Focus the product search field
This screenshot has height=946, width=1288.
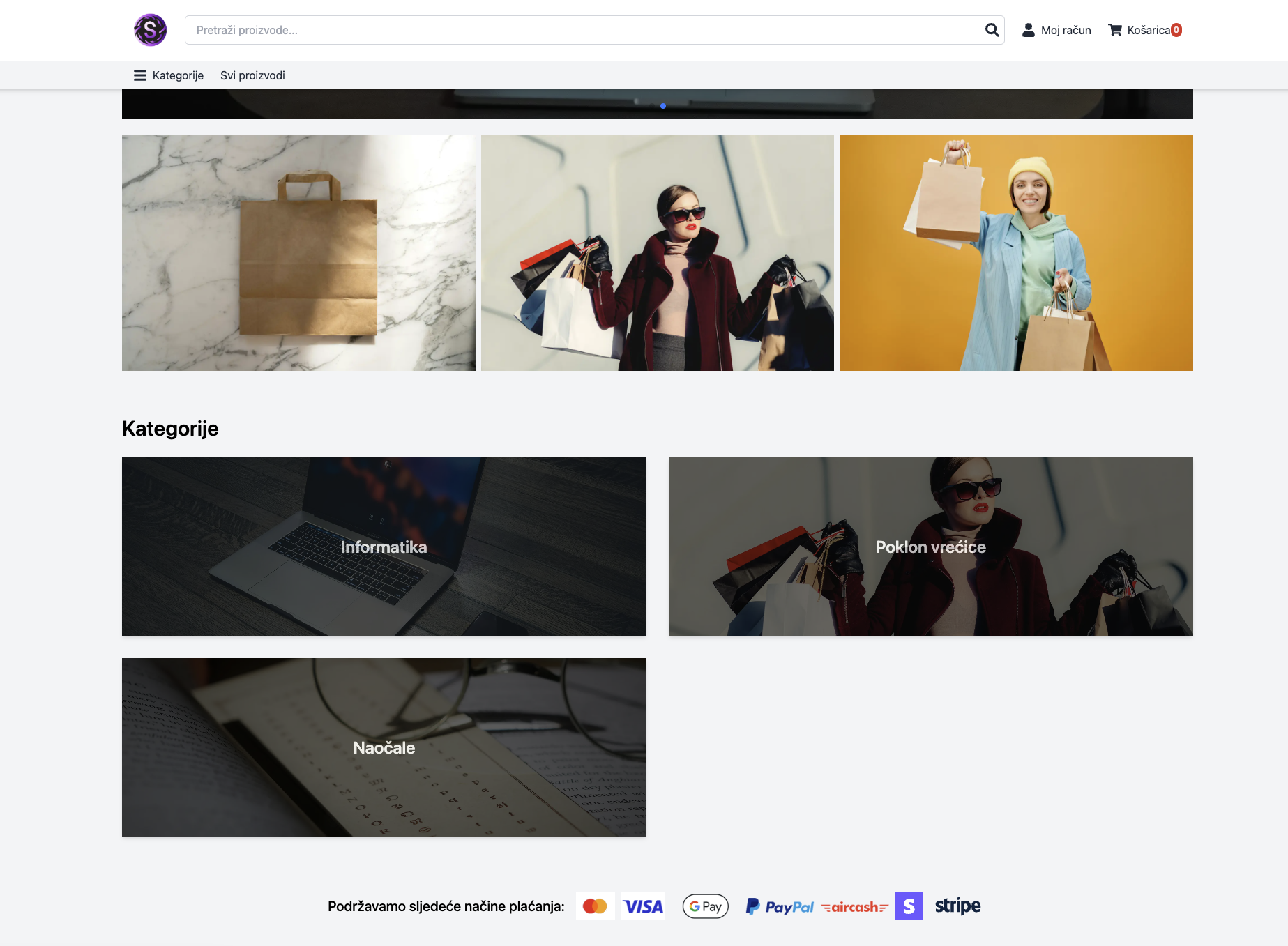(594, 30)
